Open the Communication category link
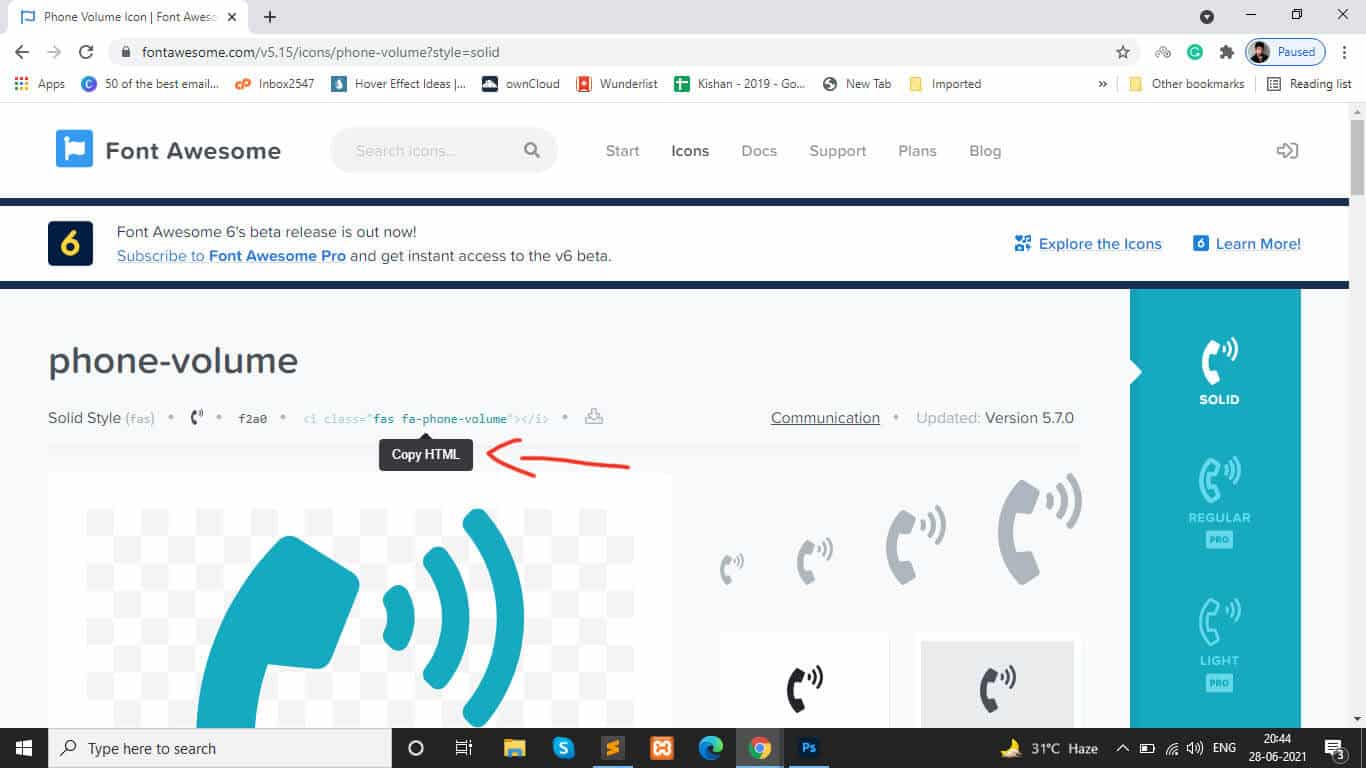This screenshot has width=1366, height=768. tap(825, 417)
